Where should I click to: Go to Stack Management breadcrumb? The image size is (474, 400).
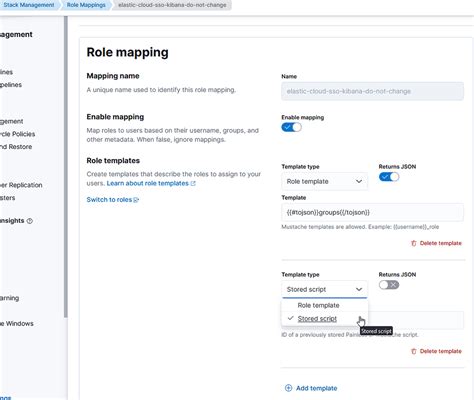[29, 5]
